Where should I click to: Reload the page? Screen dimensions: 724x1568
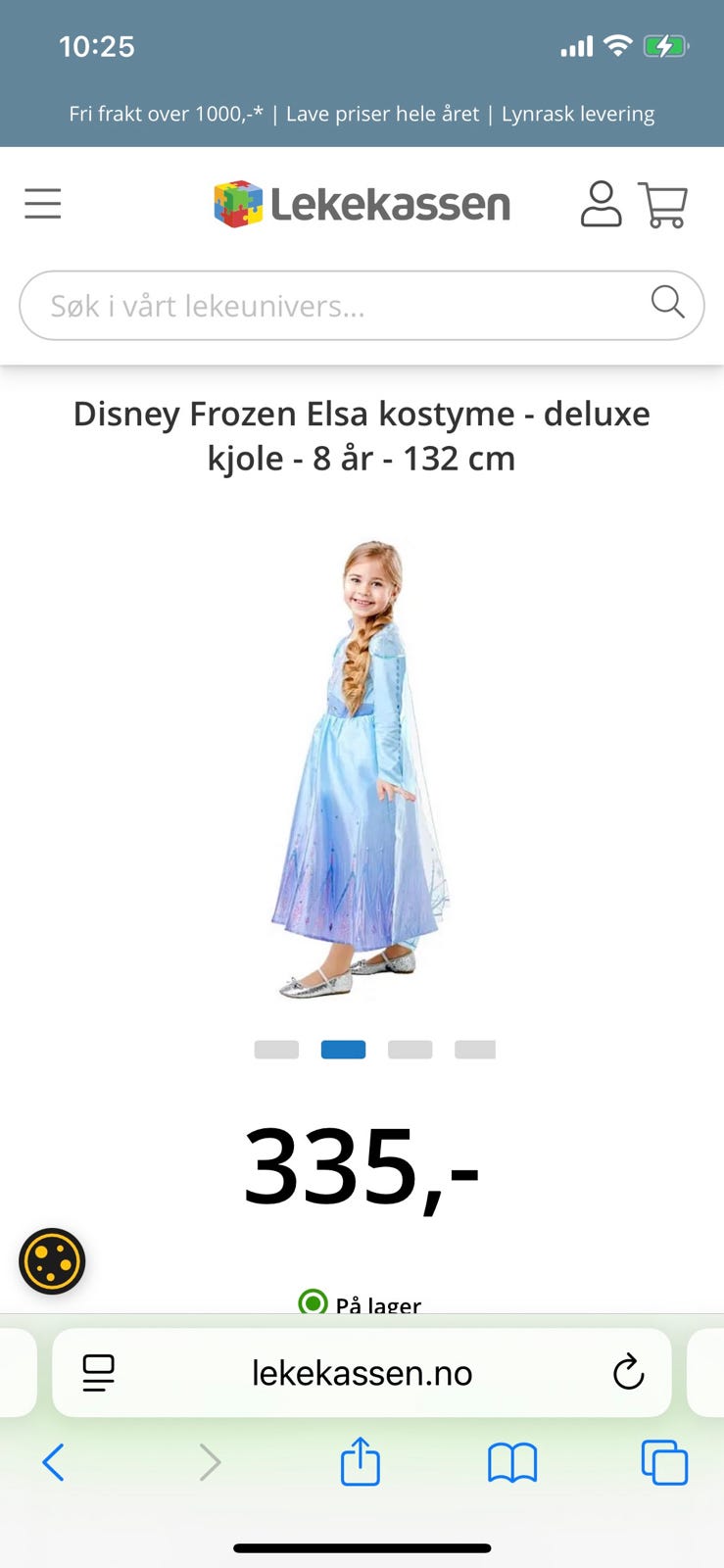tap(628, 1372)
